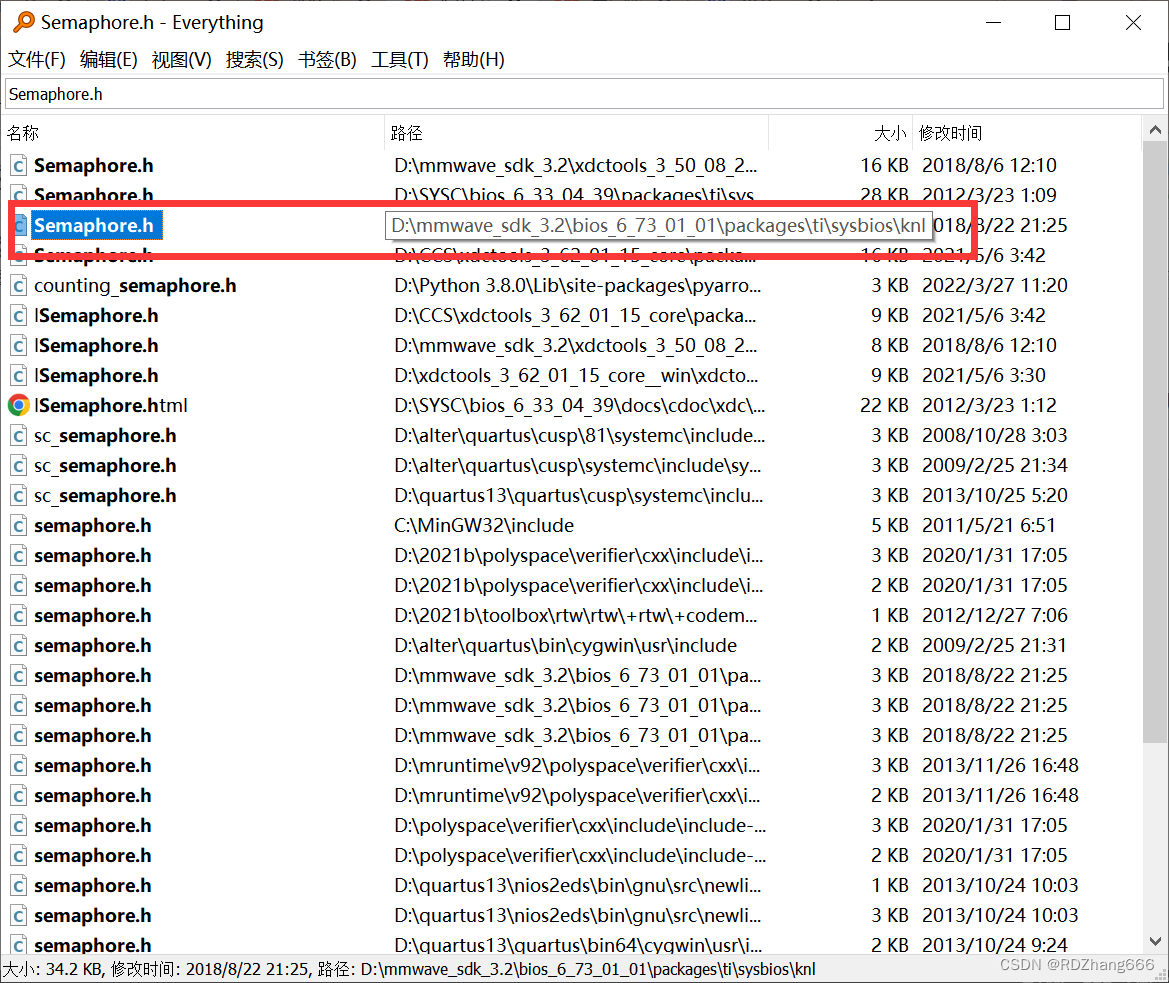Screen dimensions: 1169x983
Task: Click the scroll down arrow of results list
Action: pos(1155,941)
